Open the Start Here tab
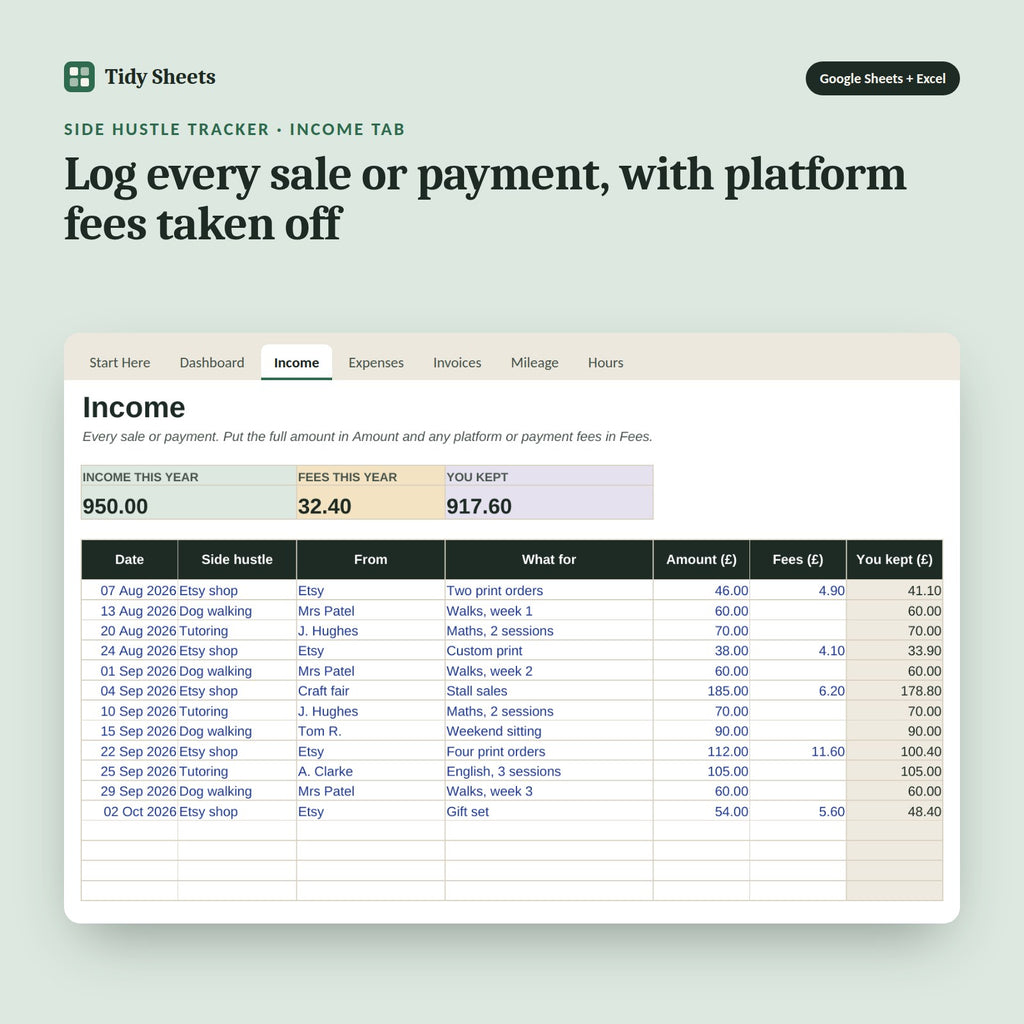The width and height of the screenshot is (1024, 1024). point(120,362)
